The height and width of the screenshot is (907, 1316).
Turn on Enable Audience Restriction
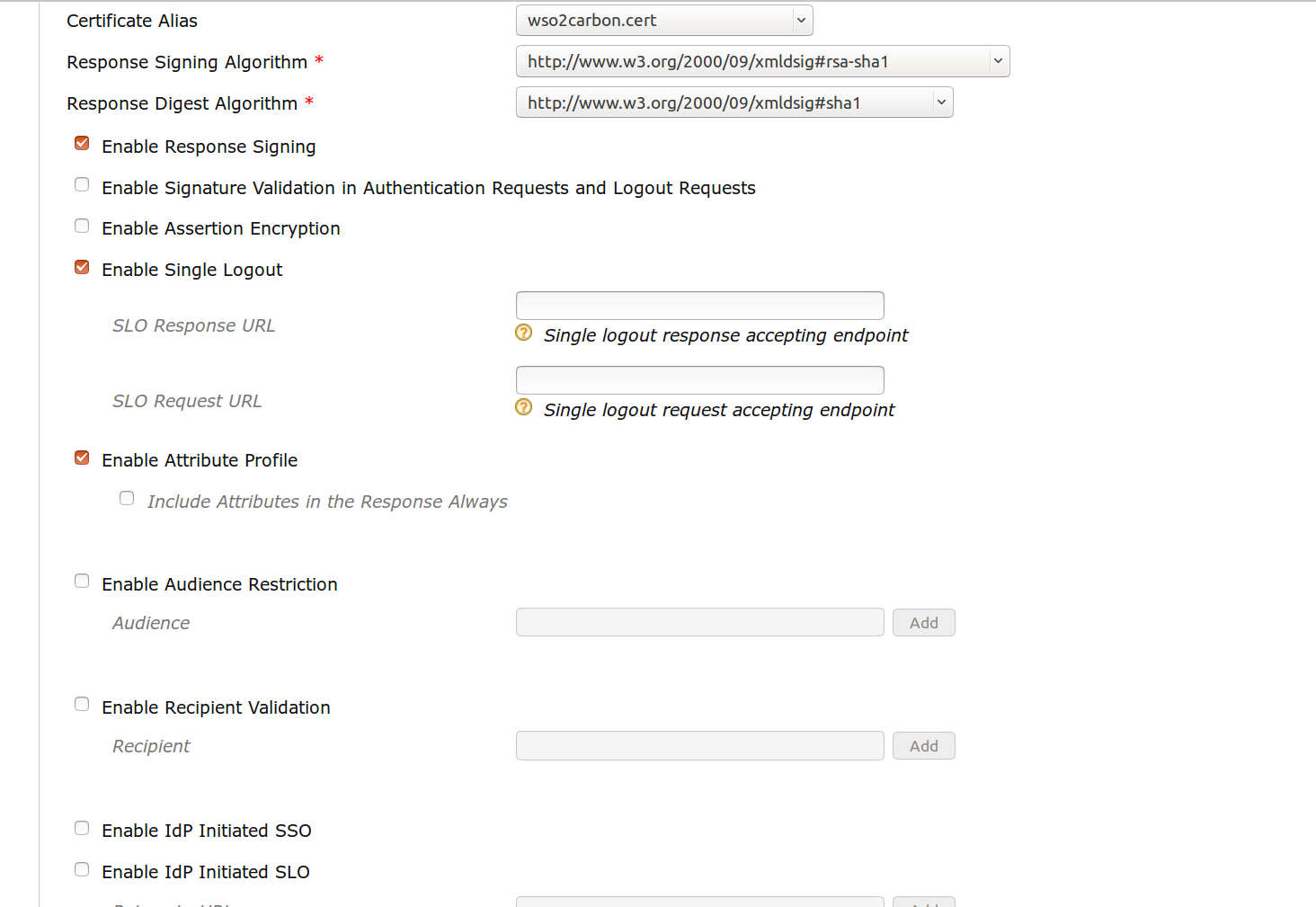tap(82, 582)
